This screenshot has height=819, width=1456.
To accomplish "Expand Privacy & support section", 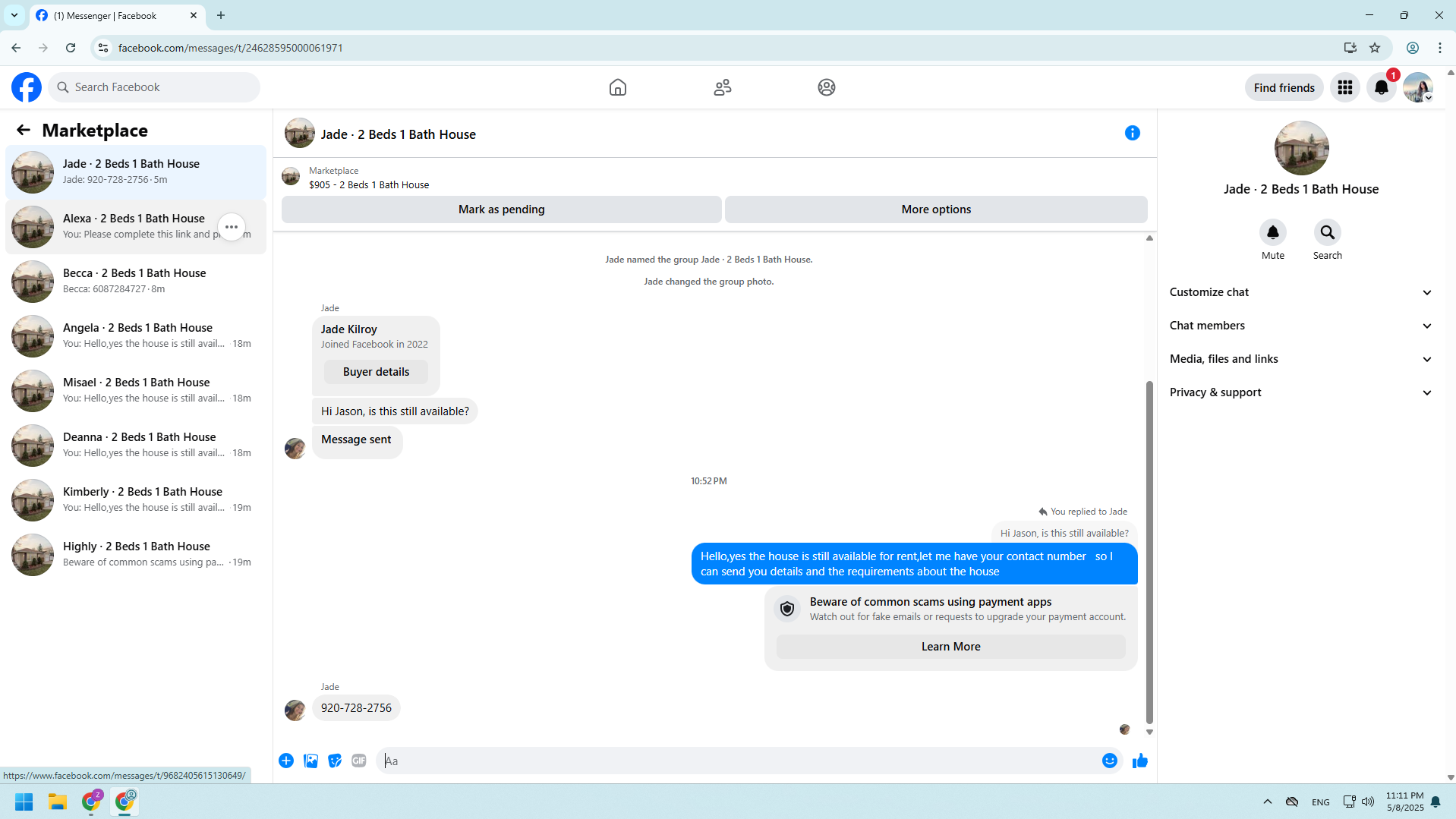I will (x=1301, y=392).
